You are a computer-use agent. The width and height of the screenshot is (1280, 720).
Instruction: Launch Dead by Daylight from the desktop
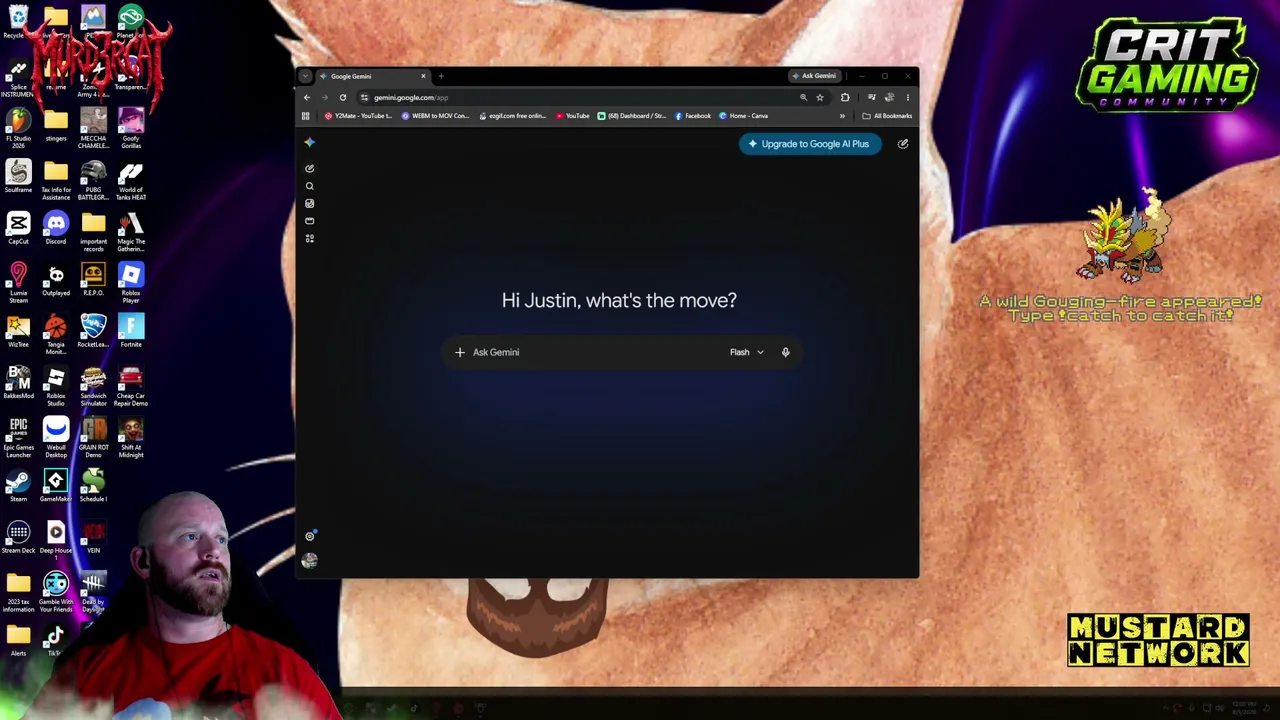(x=93, y=593)
